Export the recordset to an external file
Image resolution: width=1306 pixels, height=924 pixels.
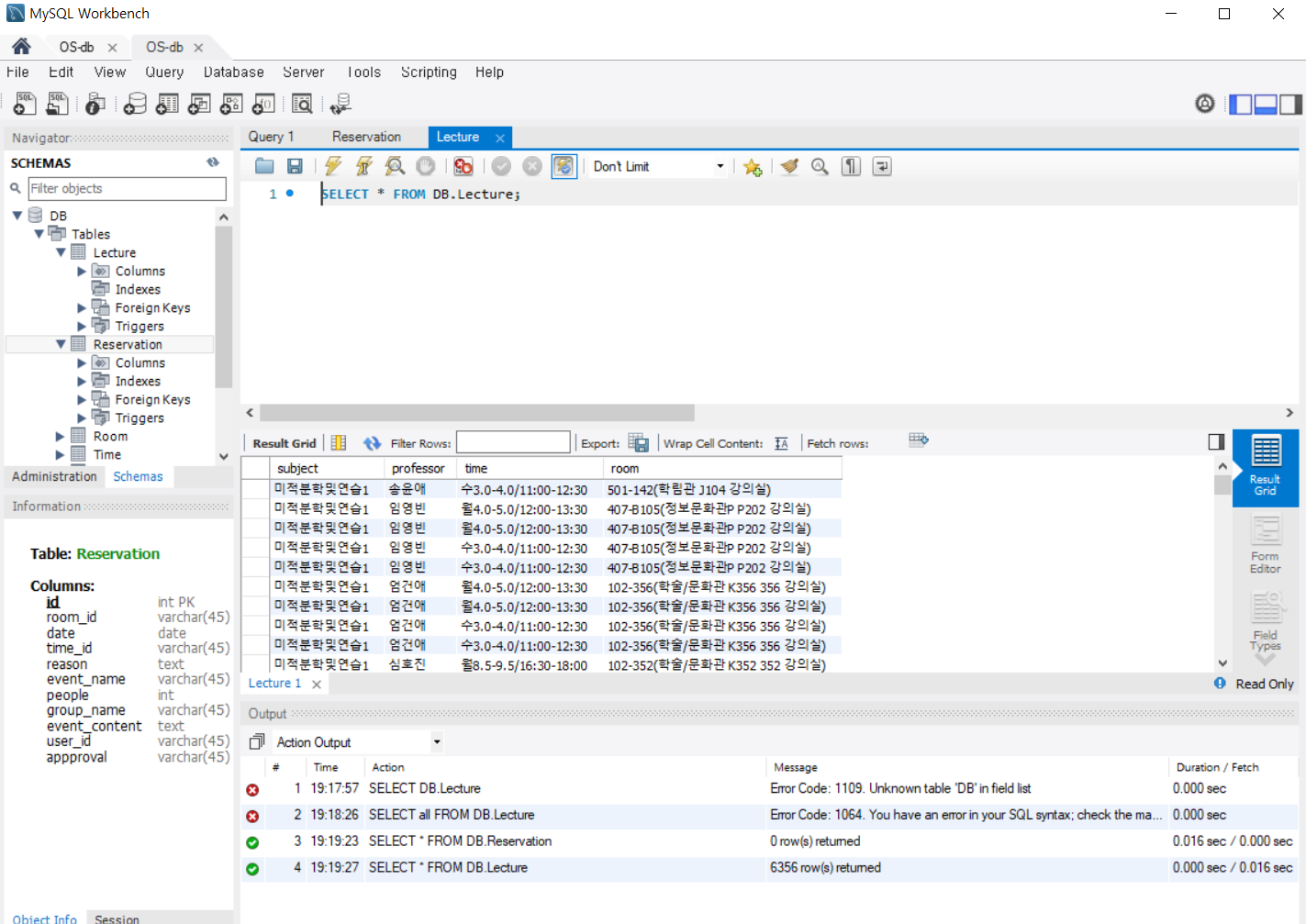click(639, 443)
